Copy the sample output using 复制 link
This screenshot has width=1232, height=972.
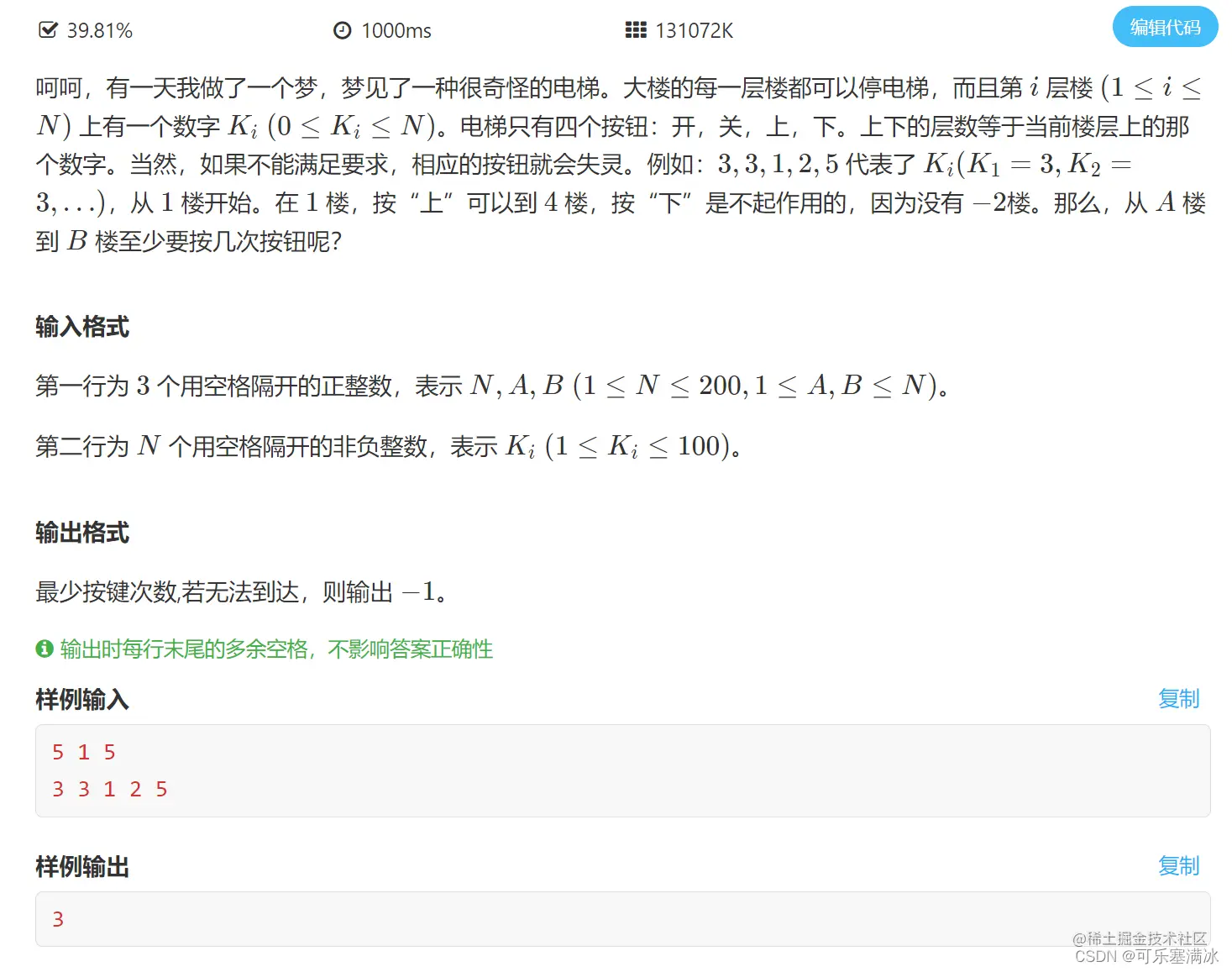pos(1178,865)
